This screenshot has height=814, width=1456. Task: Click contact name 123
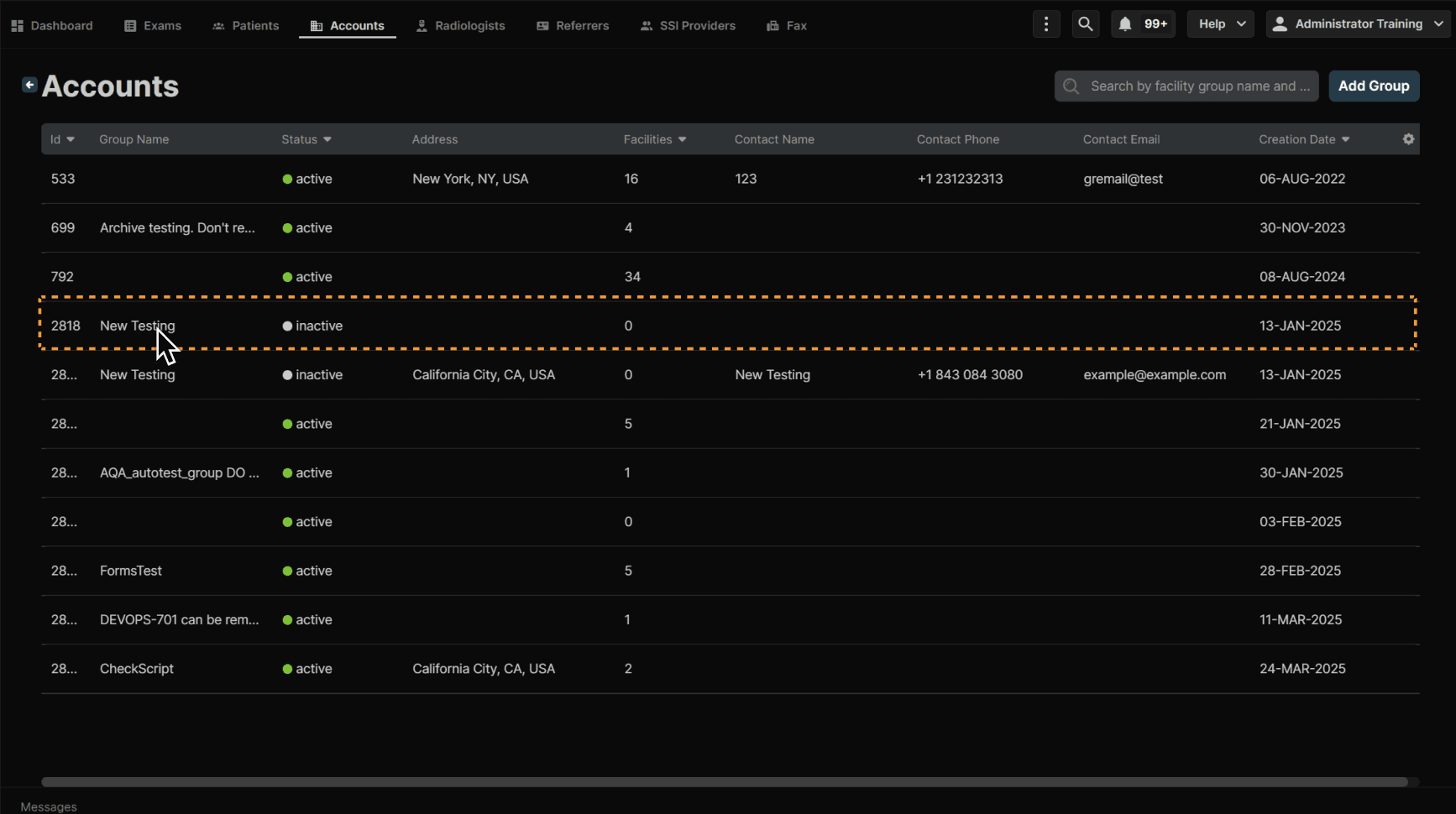point(746,179)
